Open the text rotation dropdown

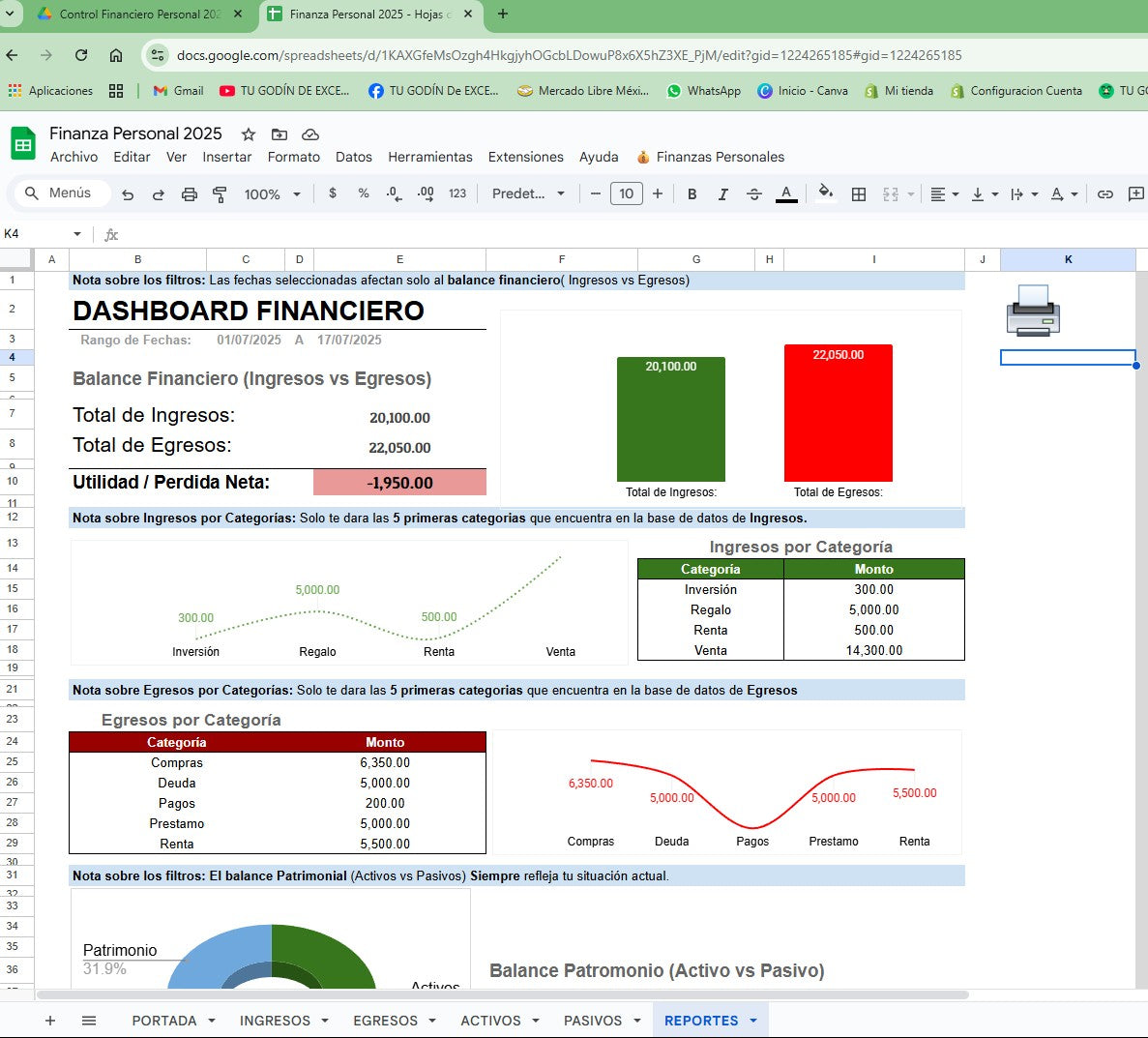[x=1063, y=194]
